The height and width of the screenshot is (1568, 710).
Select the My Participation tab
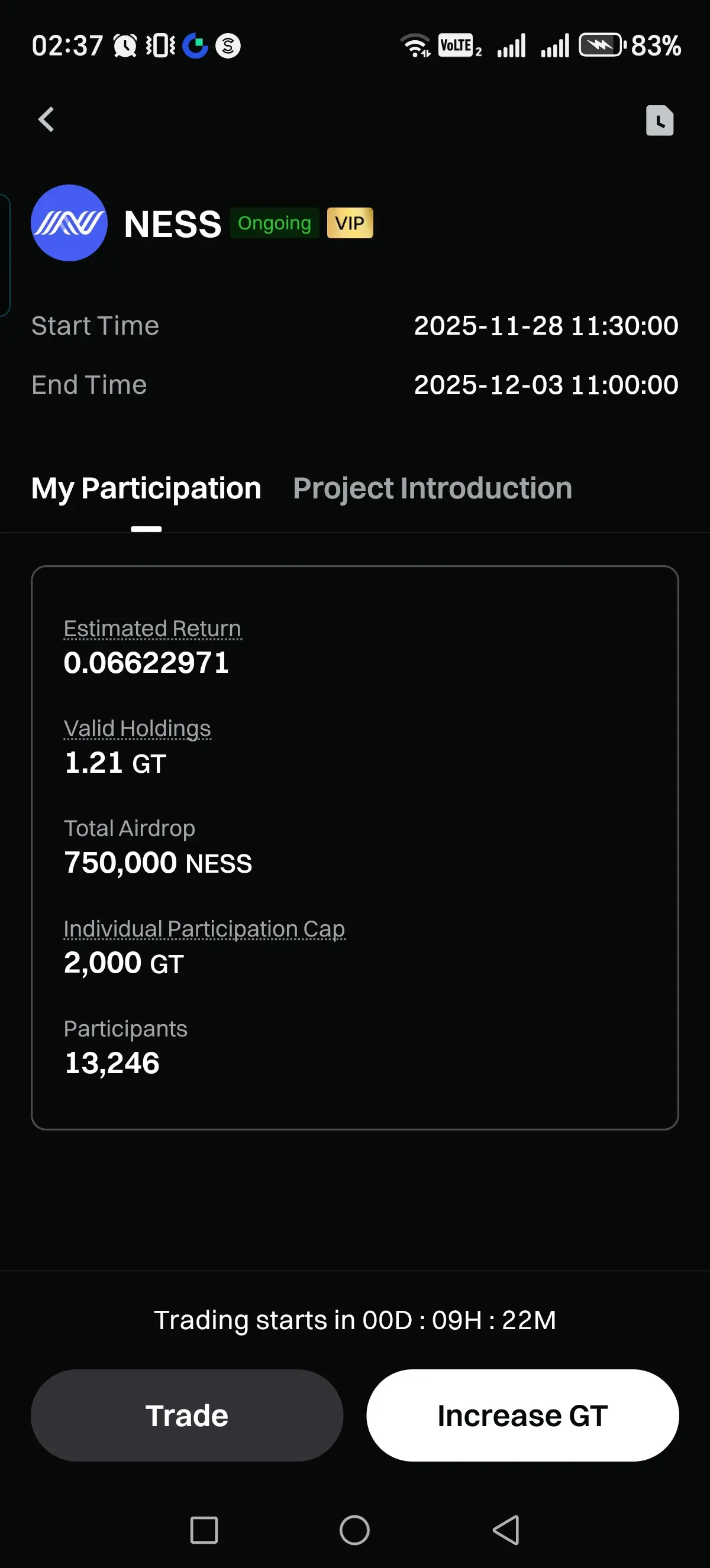coord(146,488)
